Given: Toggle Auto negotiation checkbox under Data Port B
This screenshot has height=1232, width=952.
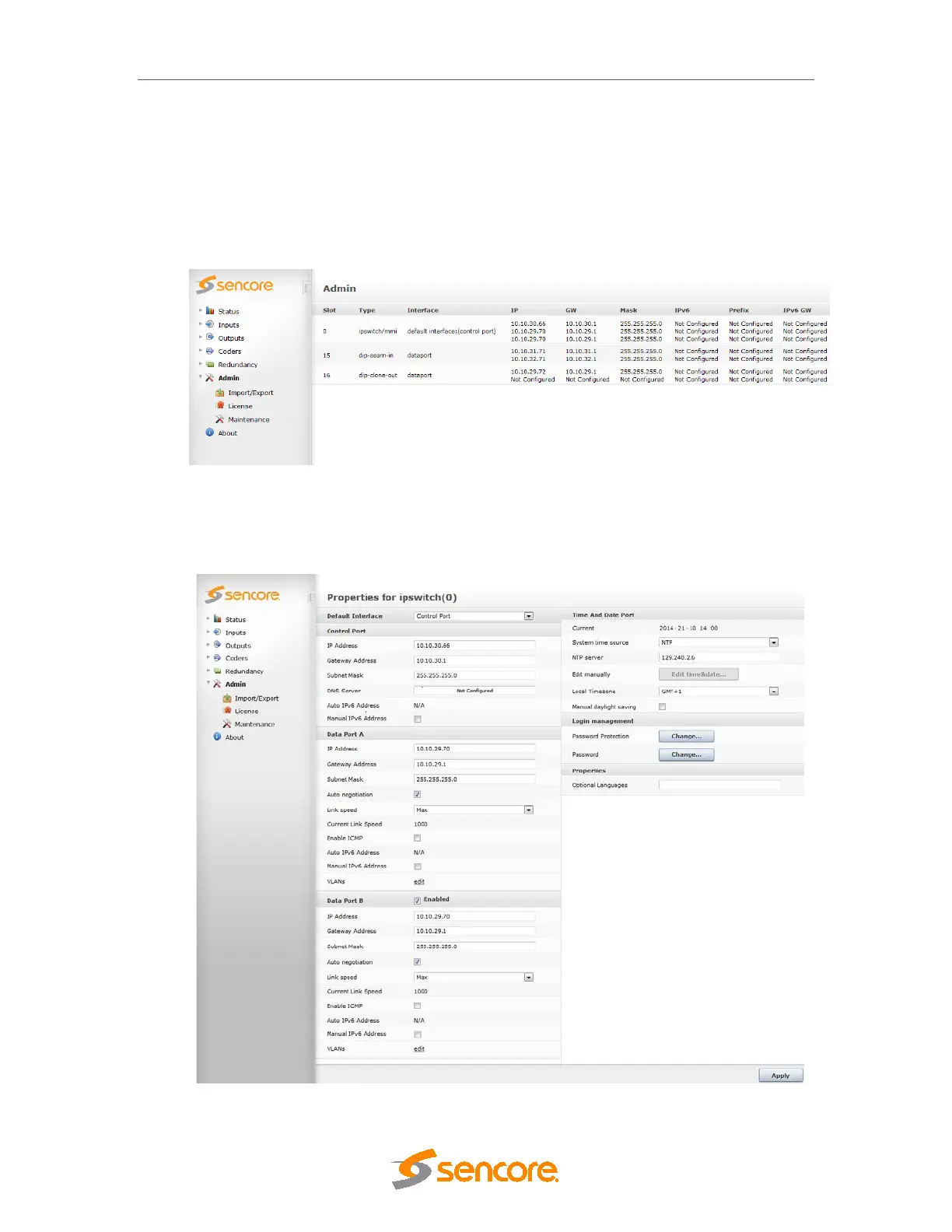Looking at the screenshot, I should [418, 962].
